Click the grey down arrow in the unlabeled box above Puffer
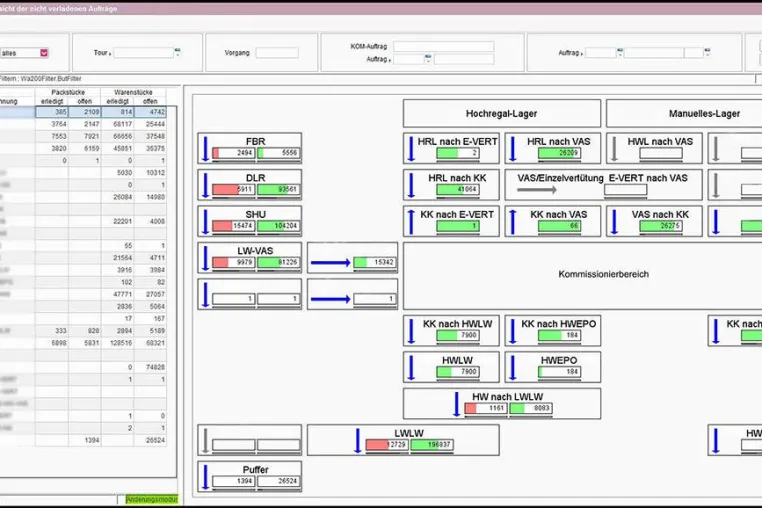The image size is (762, 508). click(205, 440)
